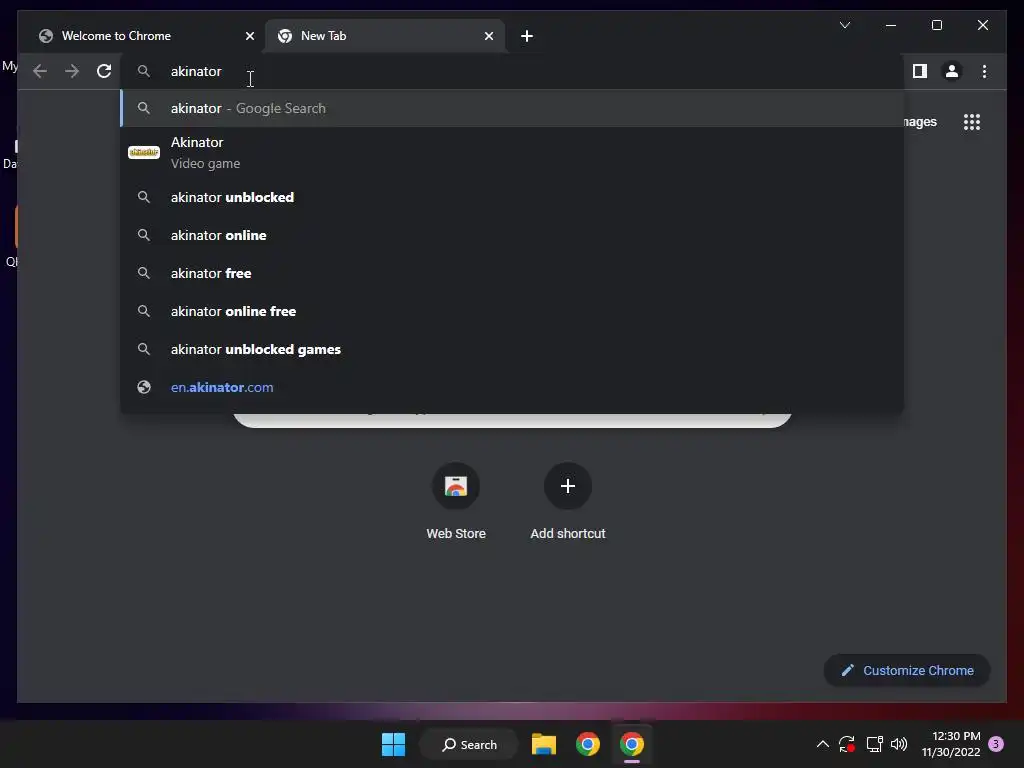Open the side panel icon
Viewport: 1024px width, 768px height.
tap(920, 71)
